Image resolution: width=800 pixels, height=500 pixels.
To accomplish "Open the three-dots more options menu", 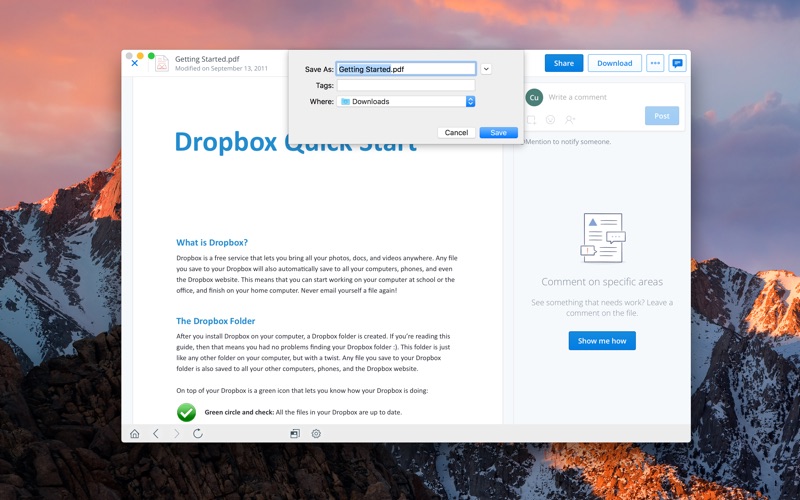I will point(655,63).
